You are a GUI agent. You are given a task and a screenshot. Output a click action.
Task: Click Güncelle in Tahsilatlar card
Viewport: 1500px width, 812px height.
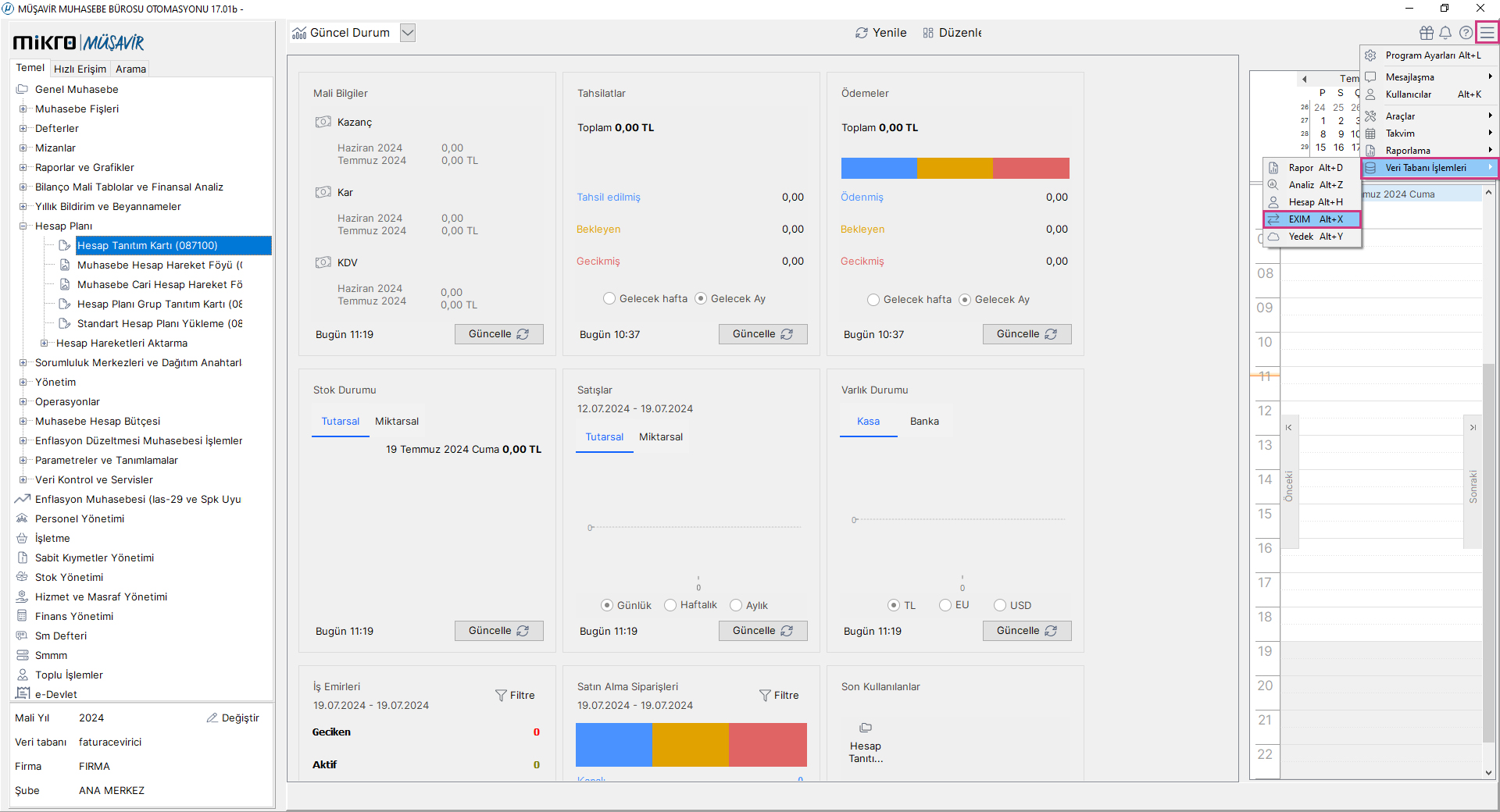coord(762,334)
